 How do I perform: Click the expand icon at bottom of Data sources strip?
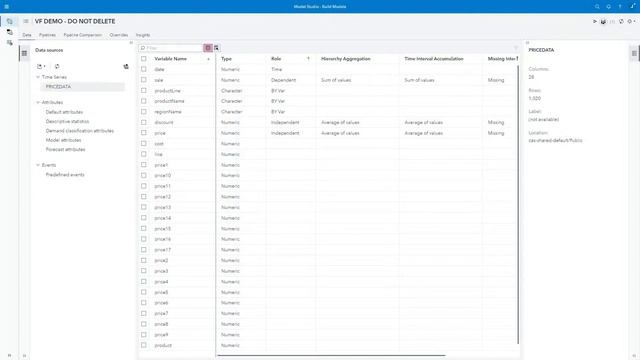(x=24, y=356)
